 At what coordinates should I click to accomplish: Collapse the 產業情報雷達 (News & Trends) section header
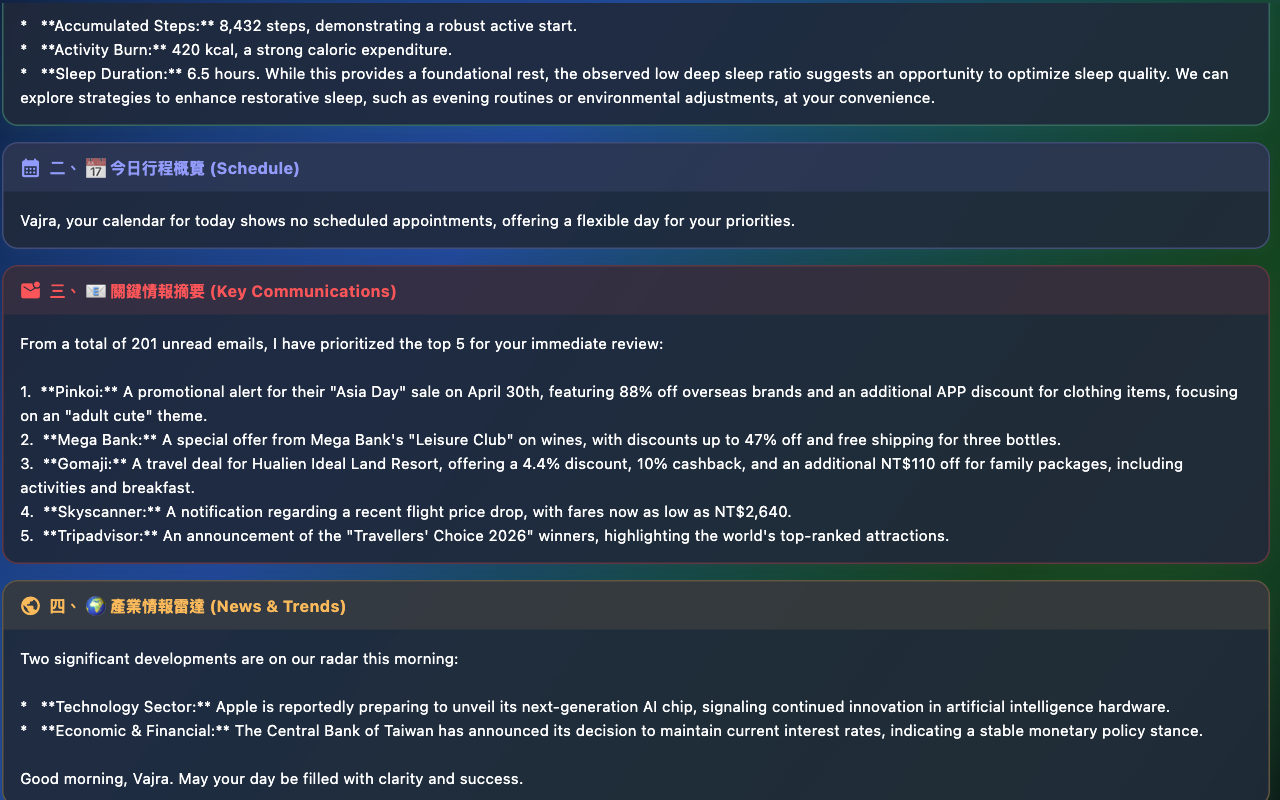pyautogui.click(x=636, y=606)
